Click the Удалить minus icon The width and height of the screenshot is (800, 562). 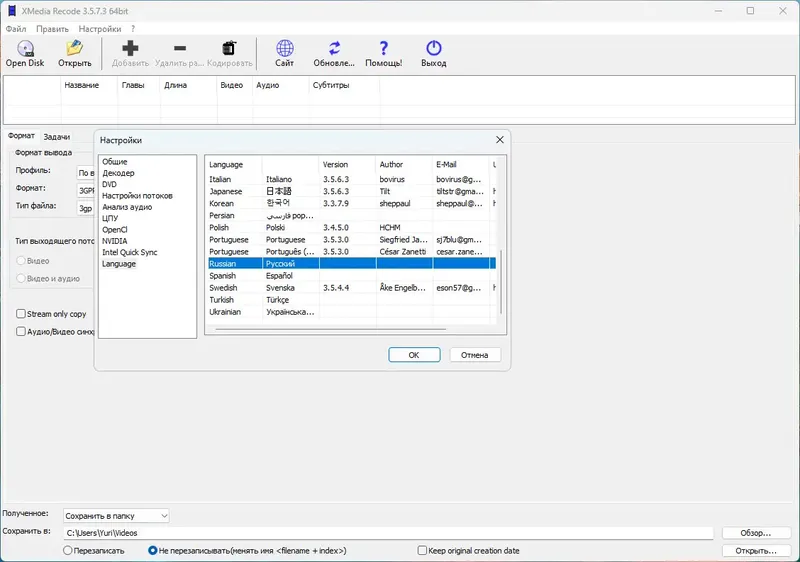pos(179,48)
